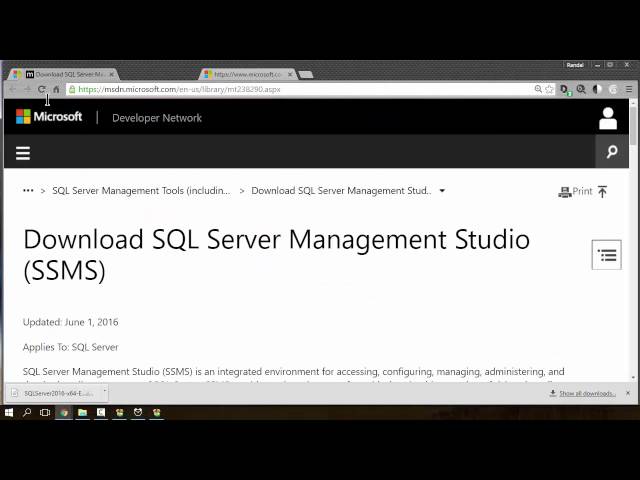This screenshot has height=480, width=640.
Task: Click the half-black circle contrast extension icon
Action: coord(597,89)
